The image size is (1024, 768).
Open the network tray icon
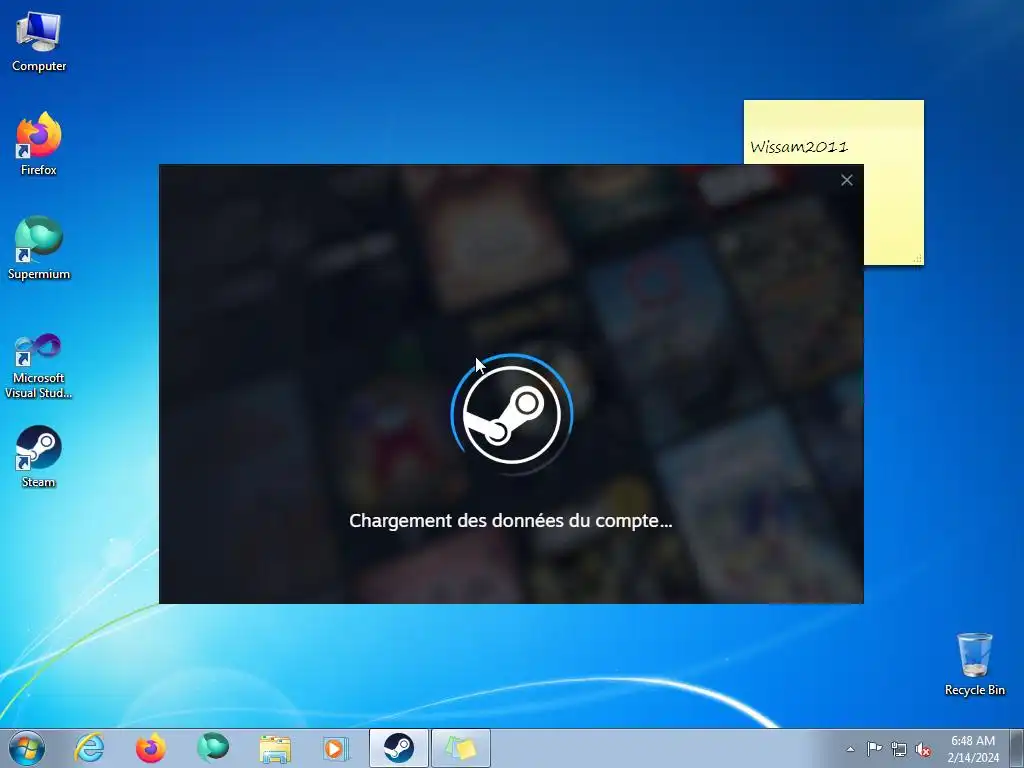pos(899,749)
